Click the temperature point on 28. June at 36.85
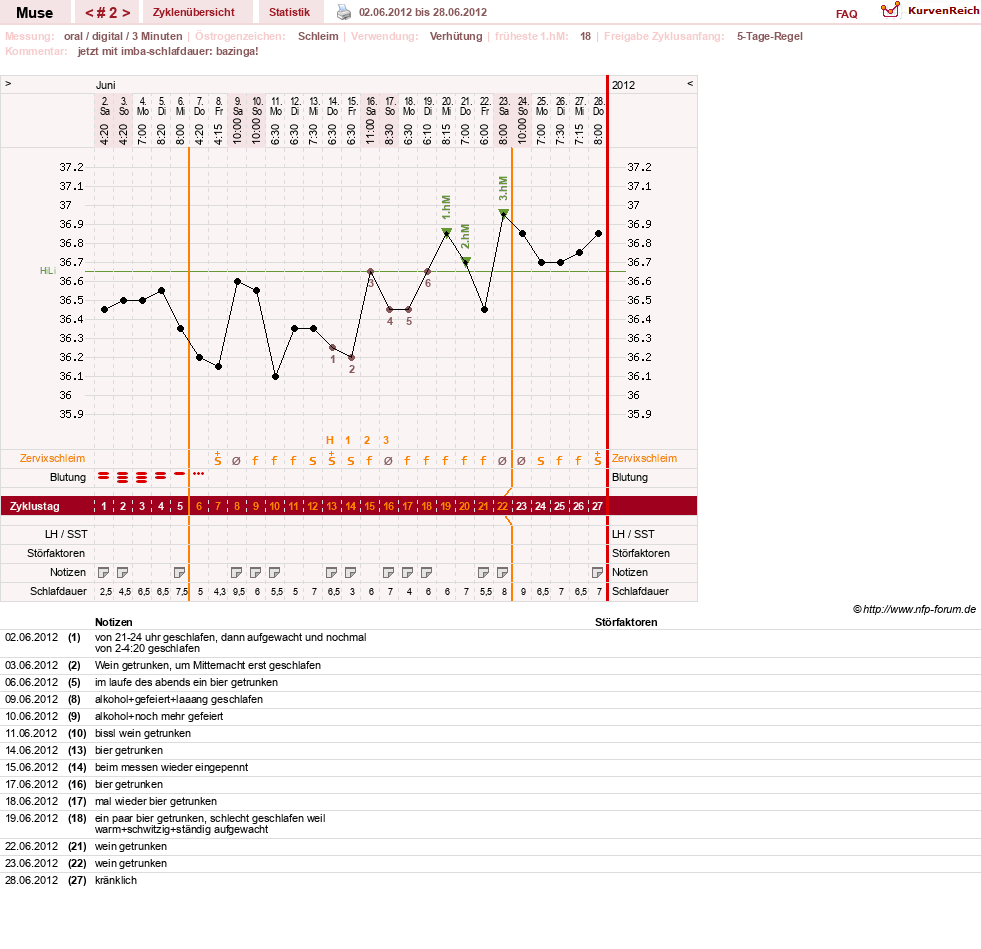Screen dimensions: 981x949 tap(599, 233)
